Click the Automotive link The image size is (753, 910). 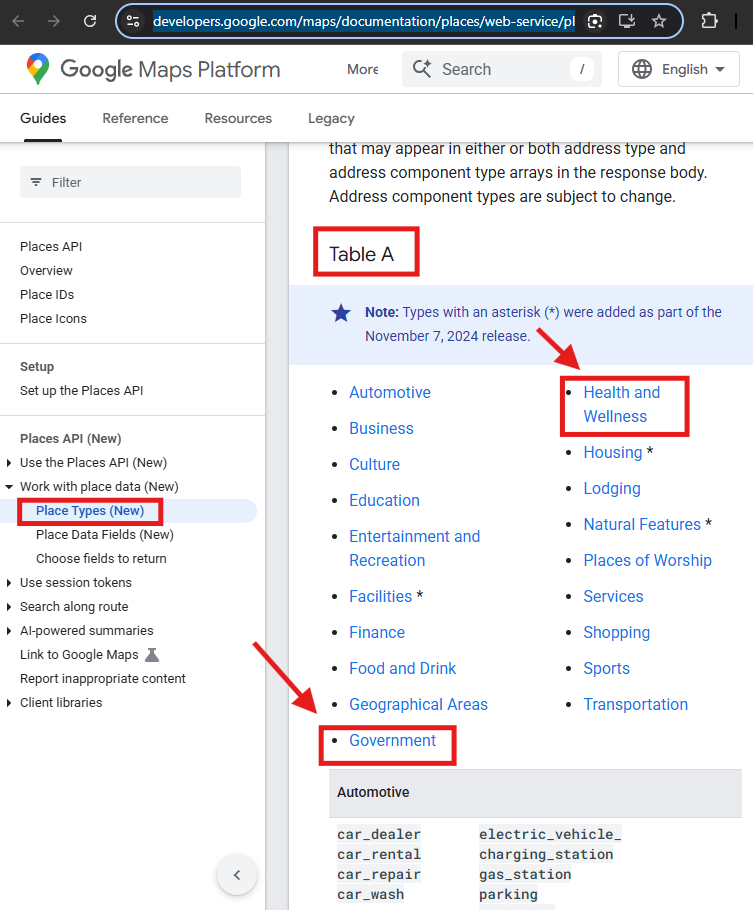click(390, 392)
